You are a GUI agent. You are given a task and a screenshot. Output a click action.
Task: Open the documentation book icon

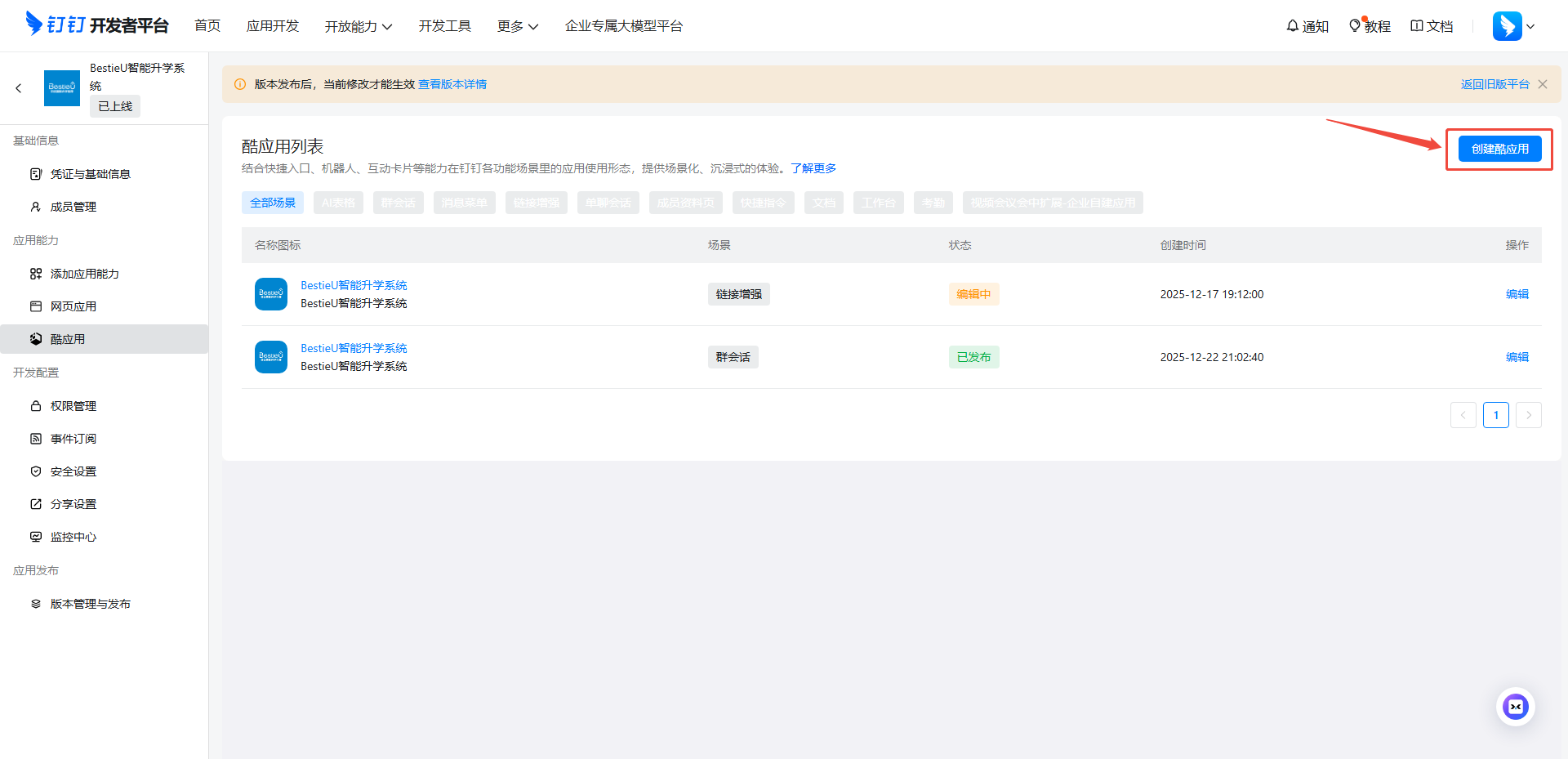(1417, 26)
